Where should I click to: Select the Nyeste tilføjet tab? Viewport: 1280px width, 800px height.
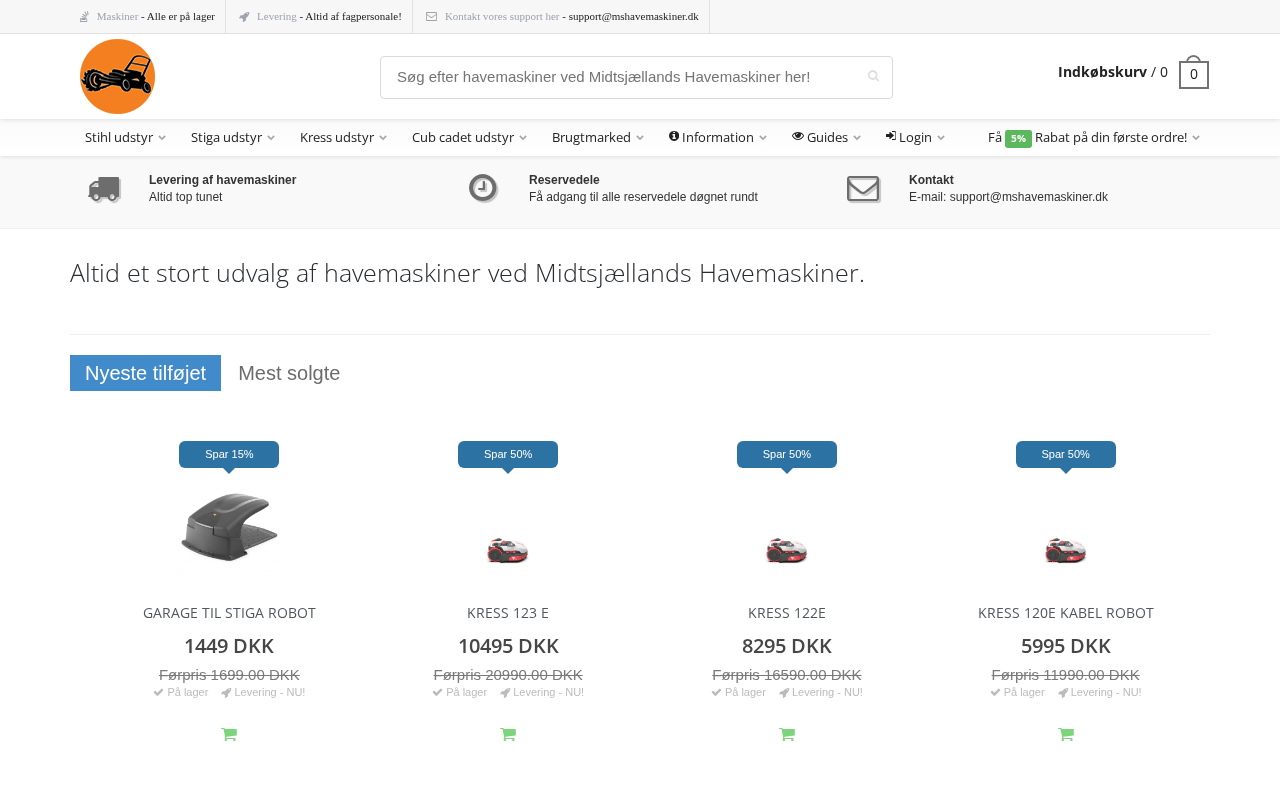[145, 373]
